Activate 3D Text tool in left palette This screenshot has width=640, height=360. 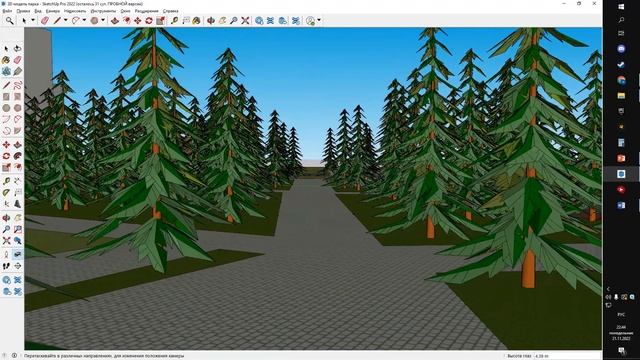pos(18,204)
